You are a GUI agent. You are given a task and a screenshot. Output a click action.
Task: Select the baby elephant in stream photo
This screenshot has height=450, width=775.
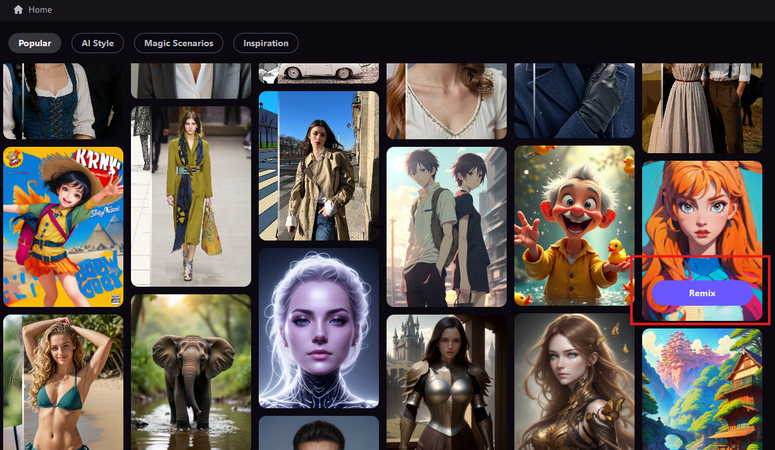click(191, 372)
